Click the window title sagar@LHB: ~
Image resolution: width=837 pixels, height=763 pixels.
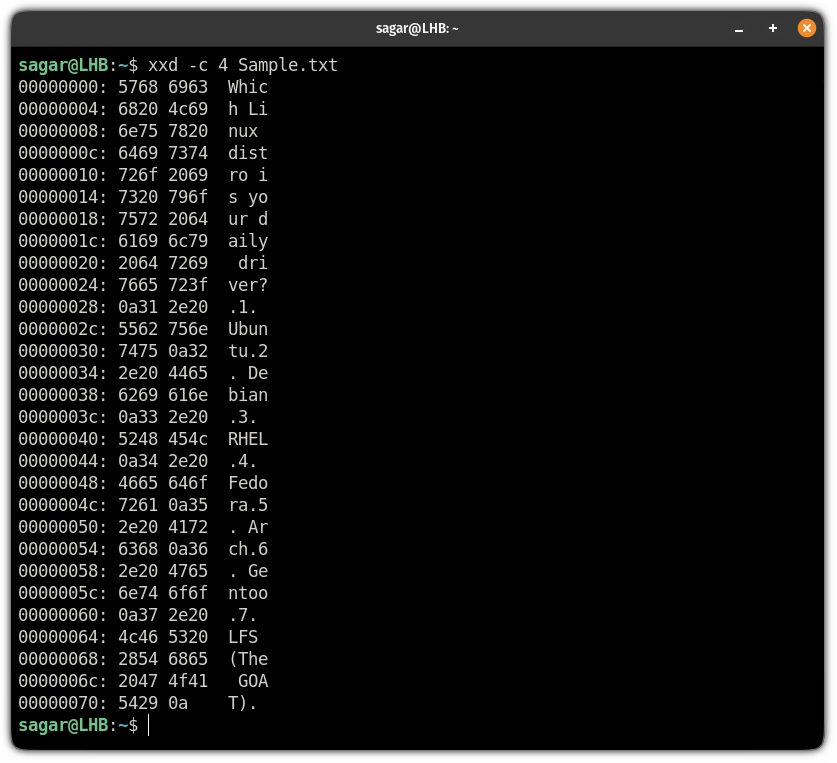(418, 29)
